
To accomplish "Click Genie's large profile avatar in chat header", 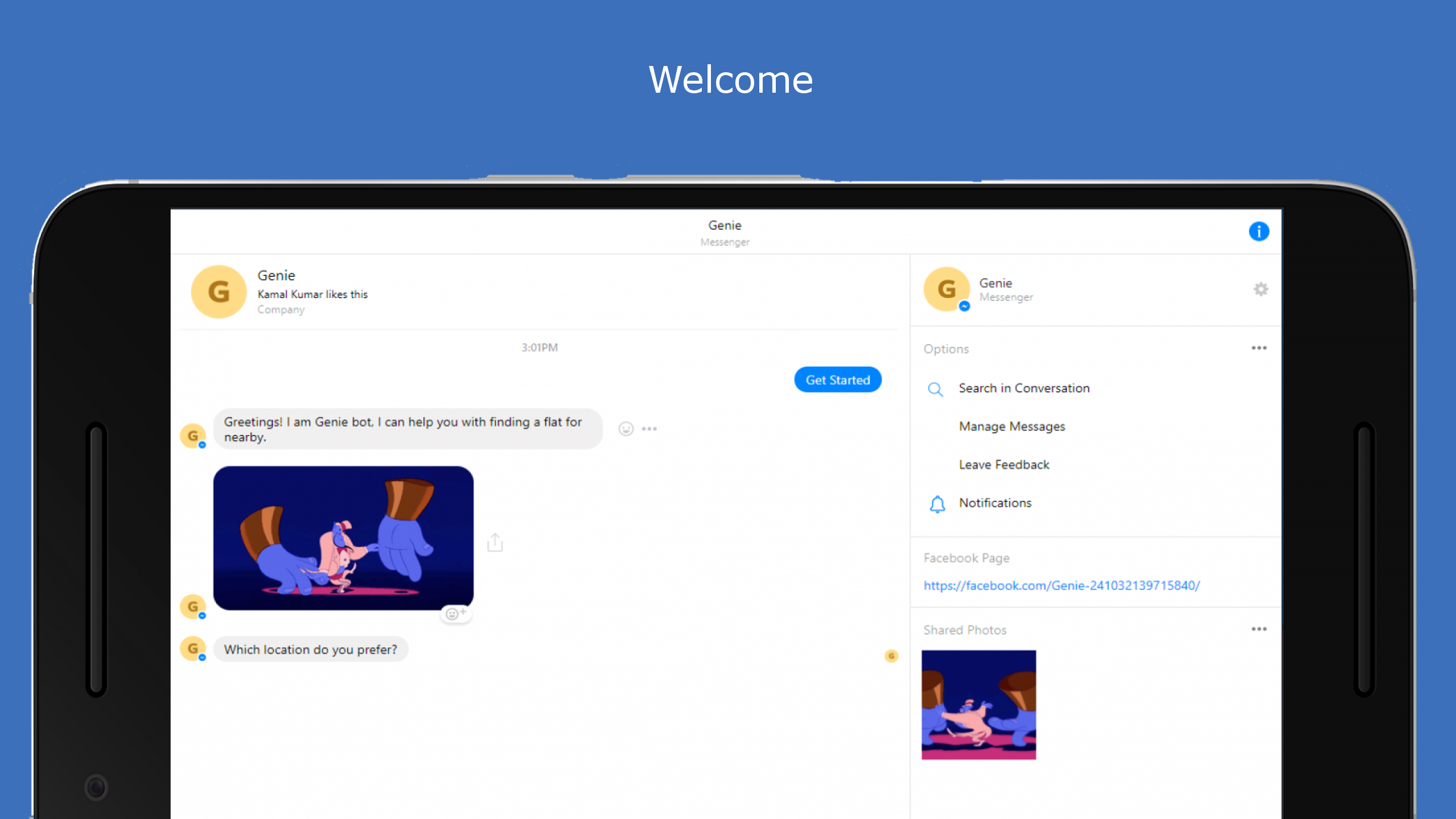I will 219,292.
